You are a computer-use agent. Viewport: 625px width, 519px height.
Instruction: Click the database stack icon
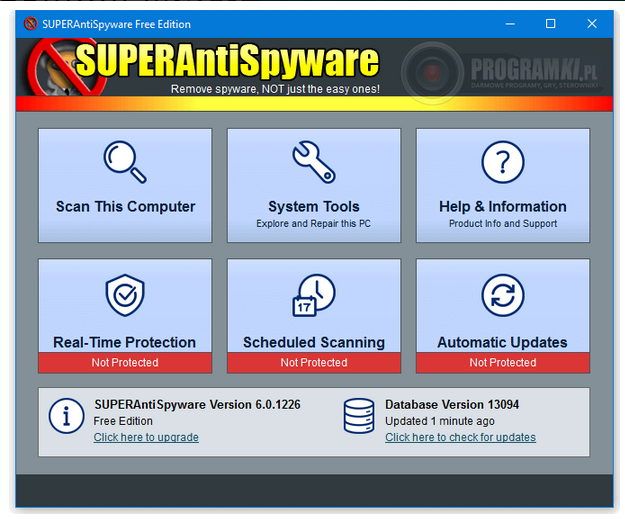tap(359, 416)
